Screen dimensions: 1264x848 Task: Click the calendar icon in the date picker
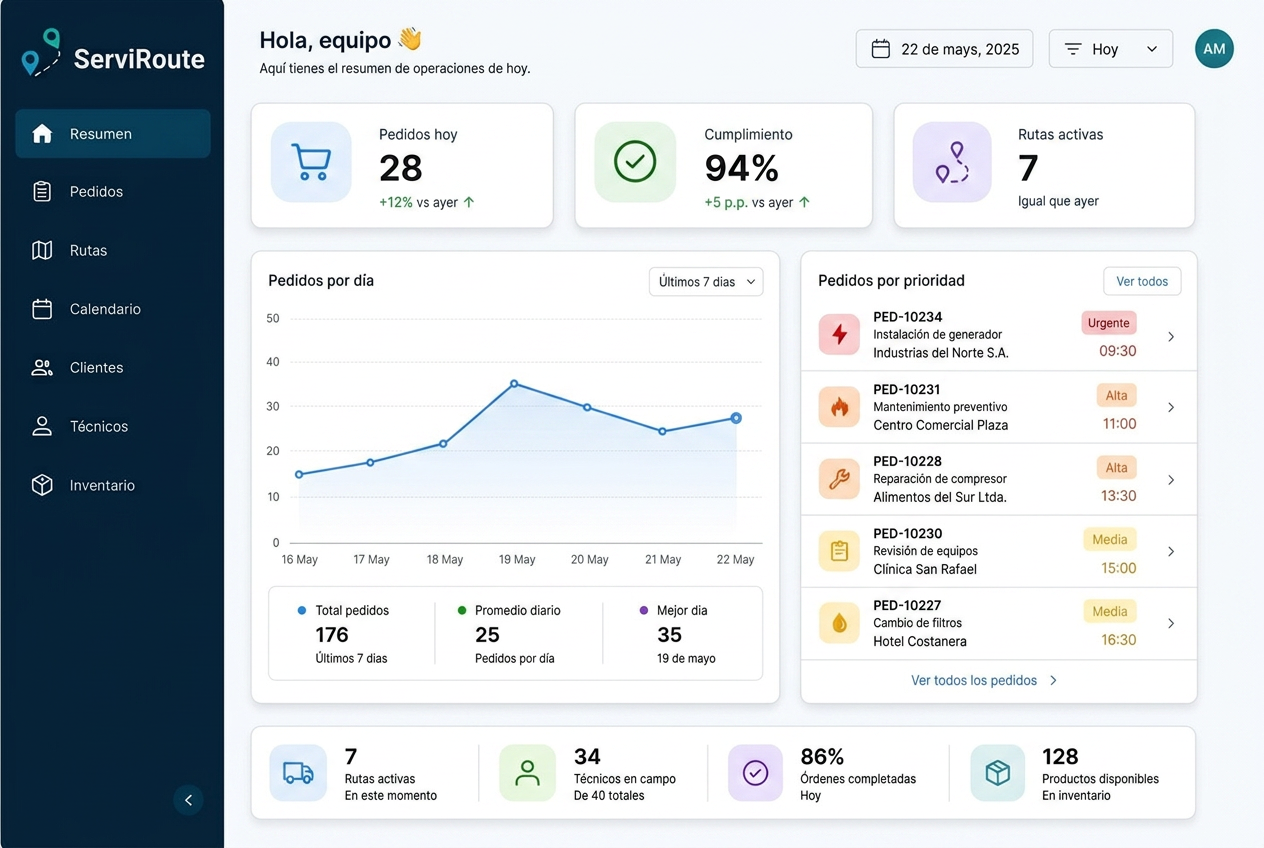(881, 49)
